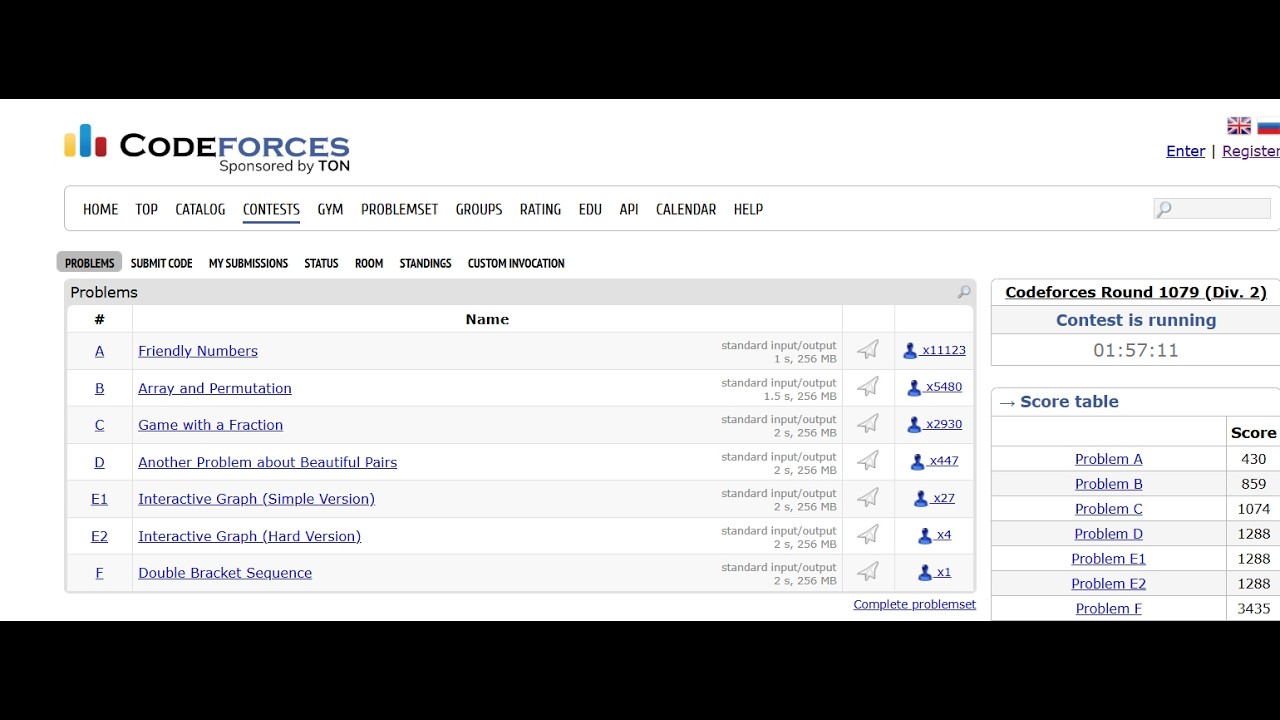1280x720 pixels.
Task: Submit icon for Friendly Numbers
Action: click(868, 350)
